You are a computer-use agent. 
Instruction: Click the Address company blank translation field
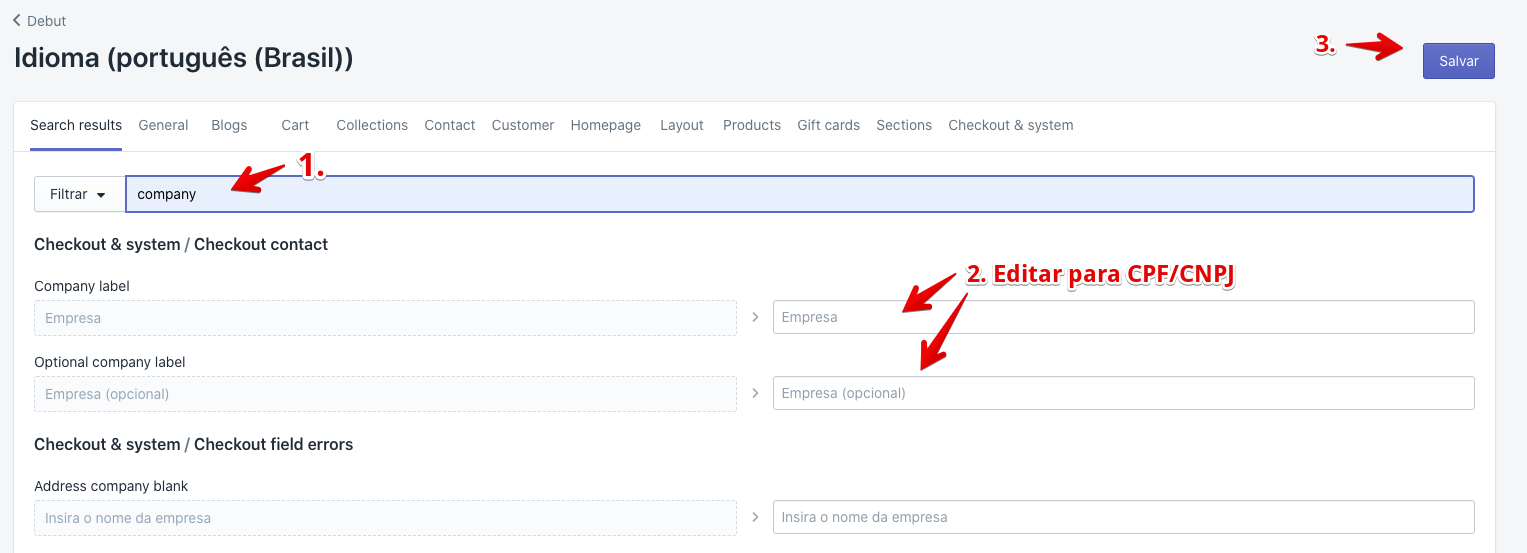[1123, 517]
